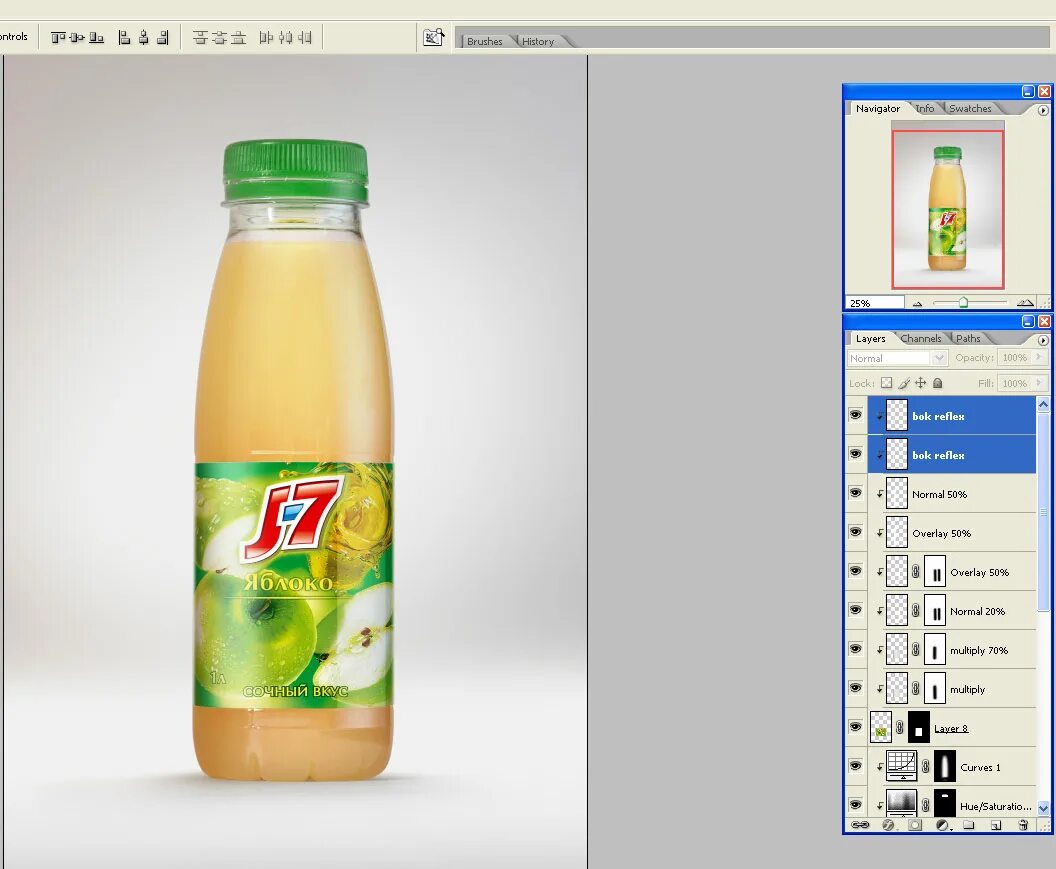Click the Opacity 100% field
This screenshot has width=1056, height=869.
[x=1015, y=357]
